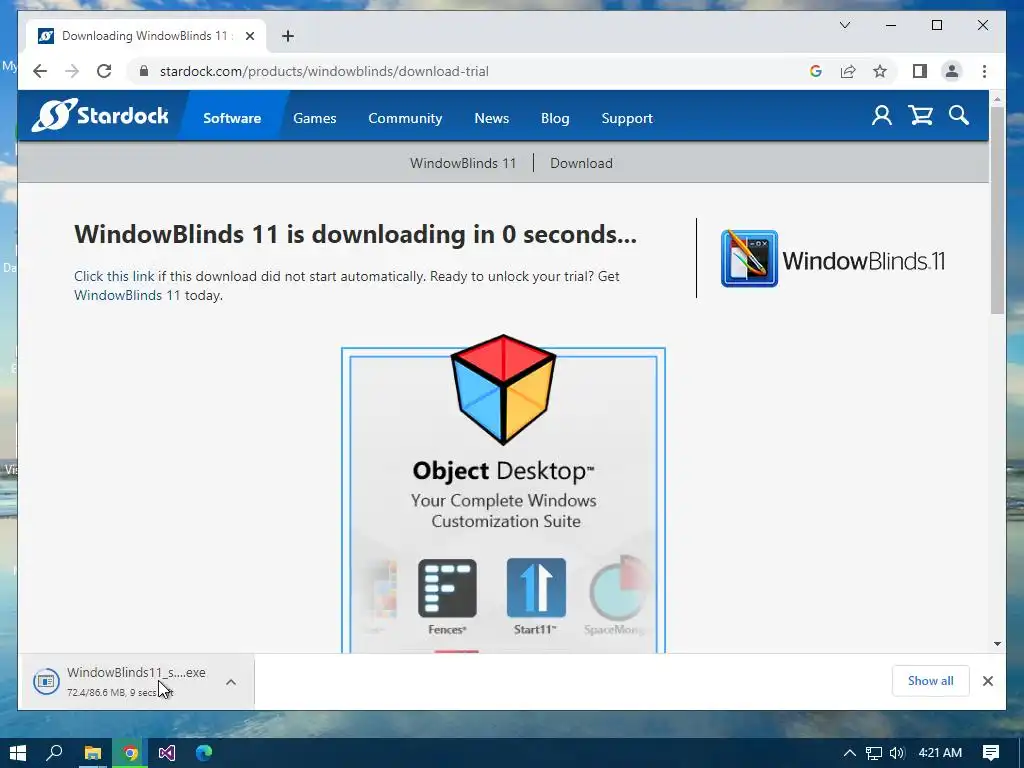Click the WindowBlinds11 exe download item
The width and height of the screenshot is (1024, 768).
pyautogui.click(x=138, y=681)
